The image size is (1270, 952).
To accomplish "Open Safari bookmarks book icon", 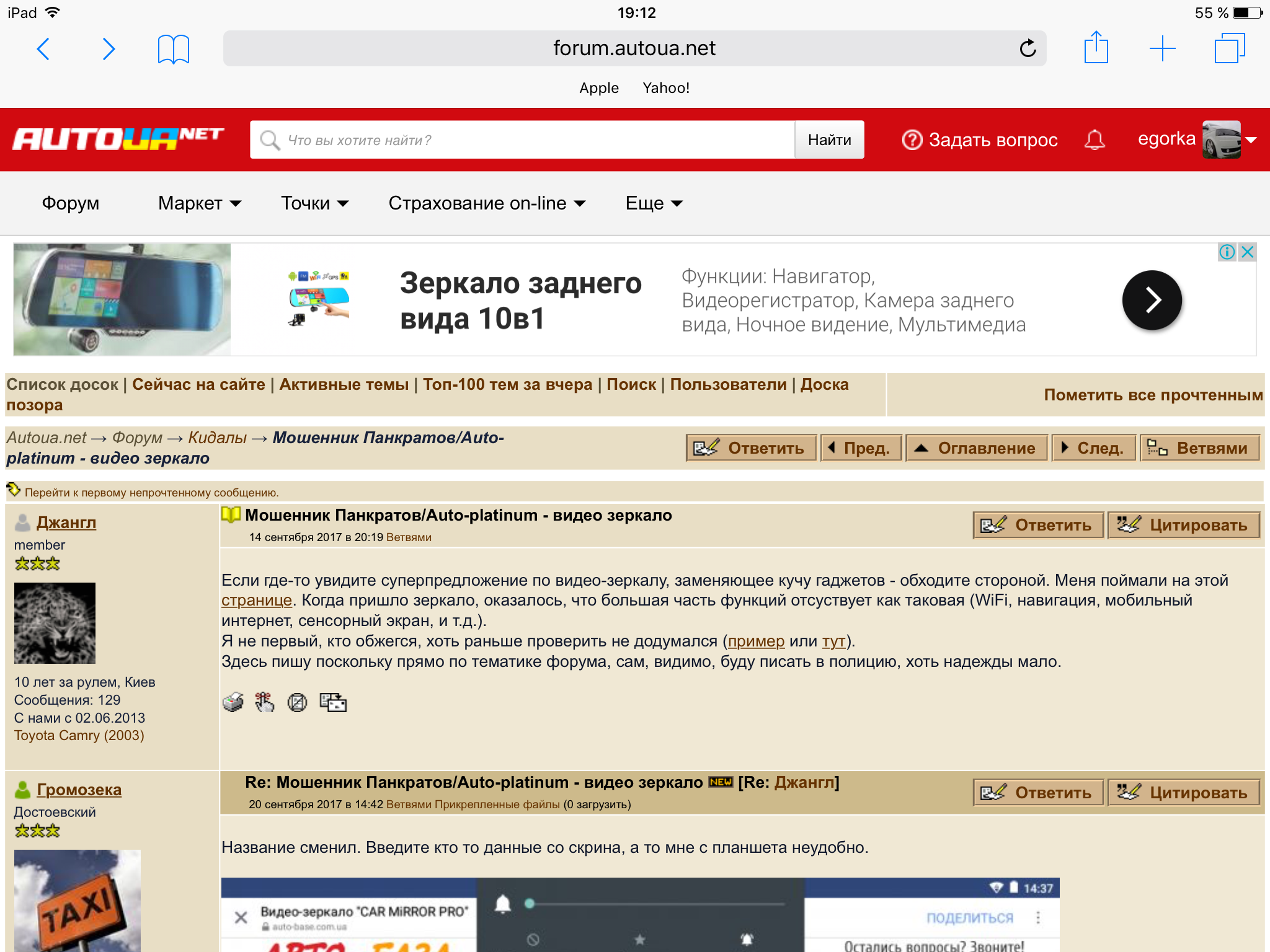I will pyautogui.click(x=173, y=49).
